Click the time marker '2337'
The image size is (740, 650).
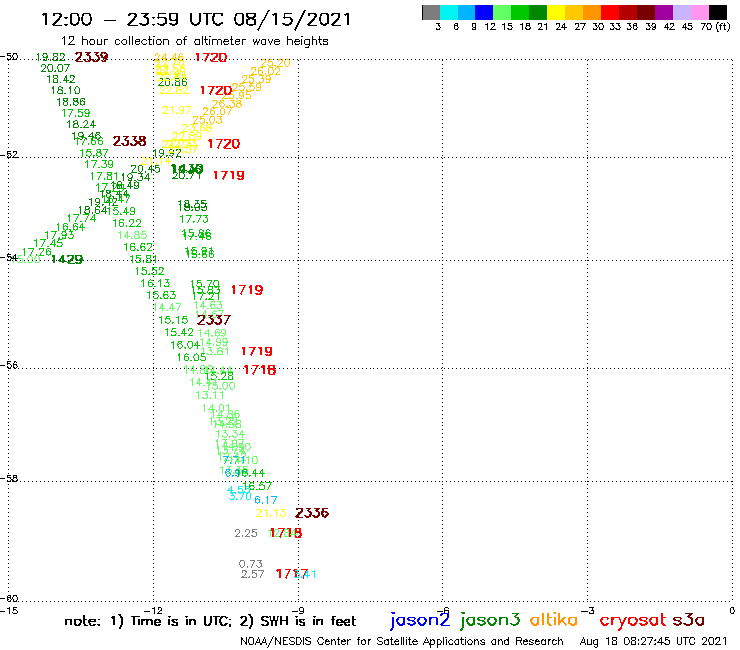(214, 320)
